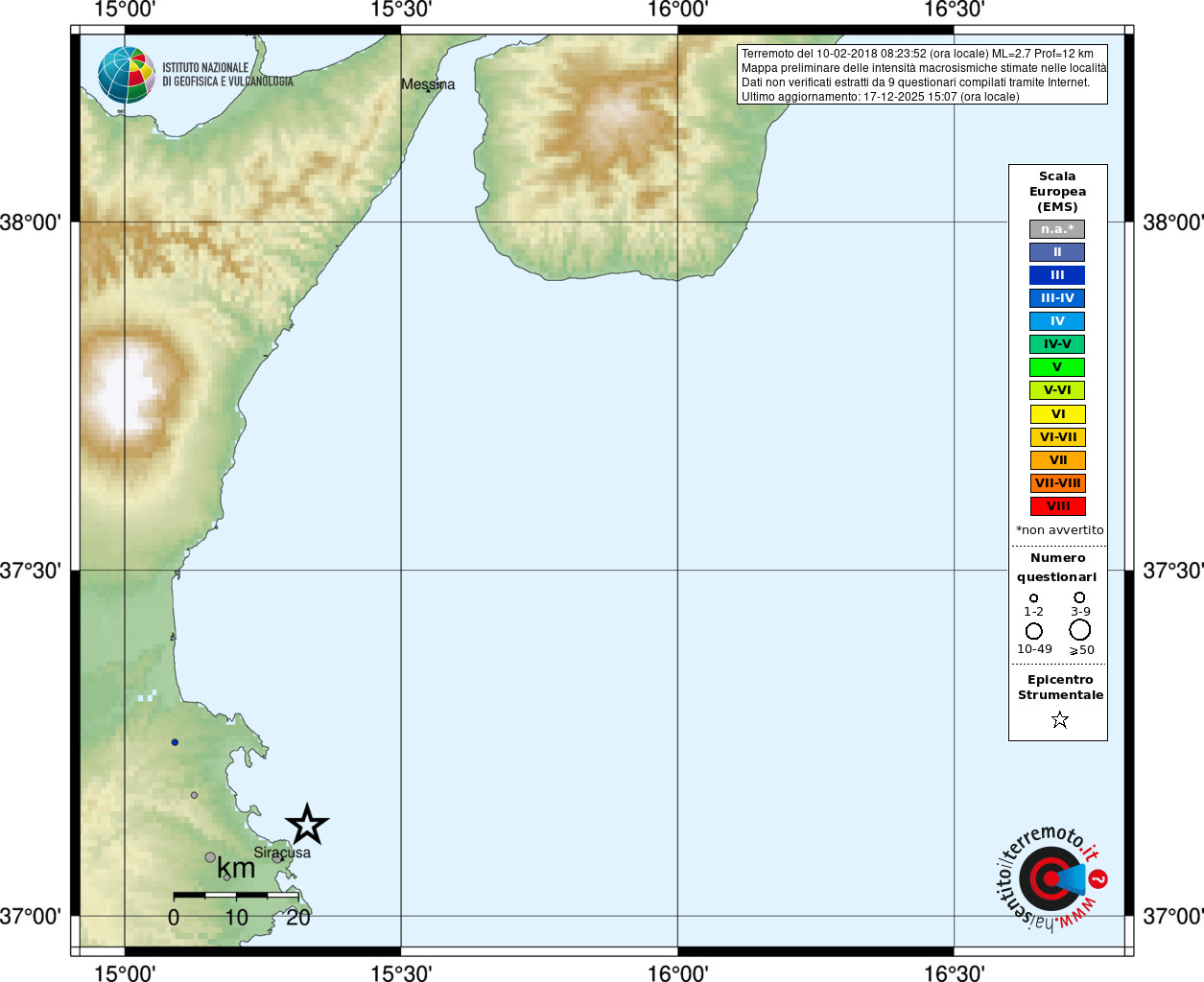
Task: Select the VII-VIII legend swatch
Action: click(x=1057, y=483)
